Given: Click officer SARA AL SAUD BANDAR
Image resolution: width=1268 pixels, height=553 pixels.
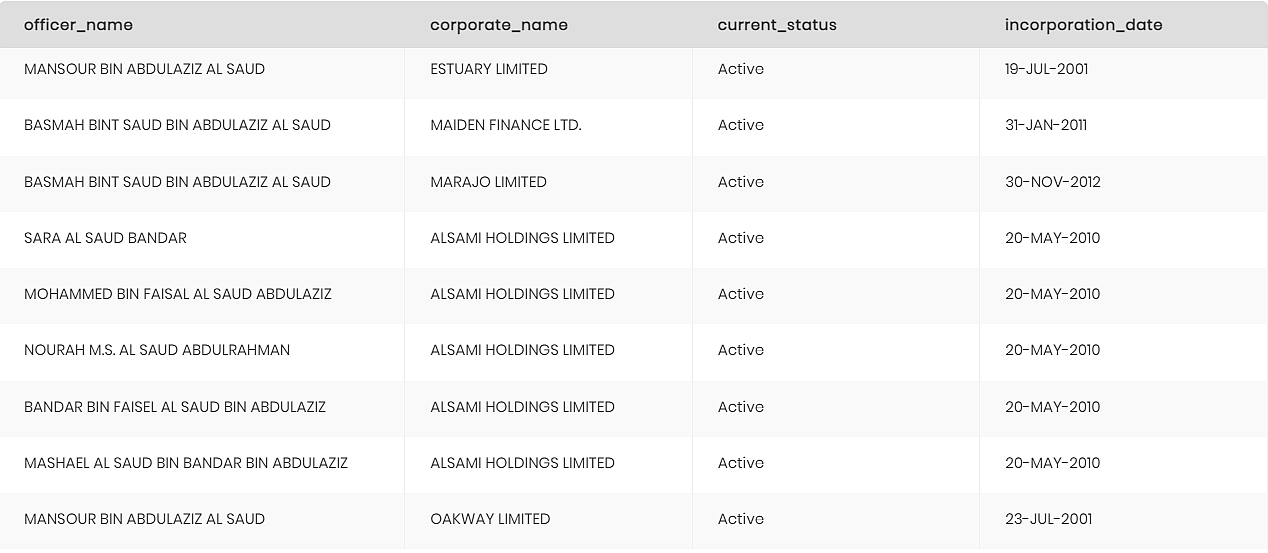Looking at the screenshot, I should pos(105,238).
